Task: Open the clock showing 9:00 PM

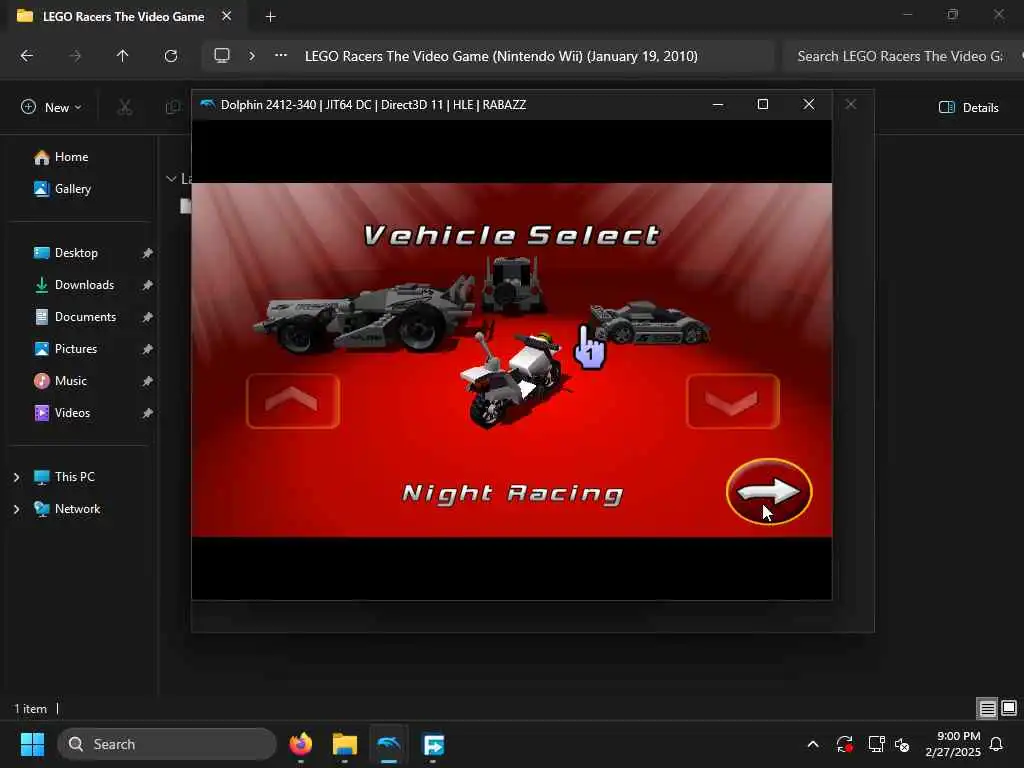Action: click(953, 744)
